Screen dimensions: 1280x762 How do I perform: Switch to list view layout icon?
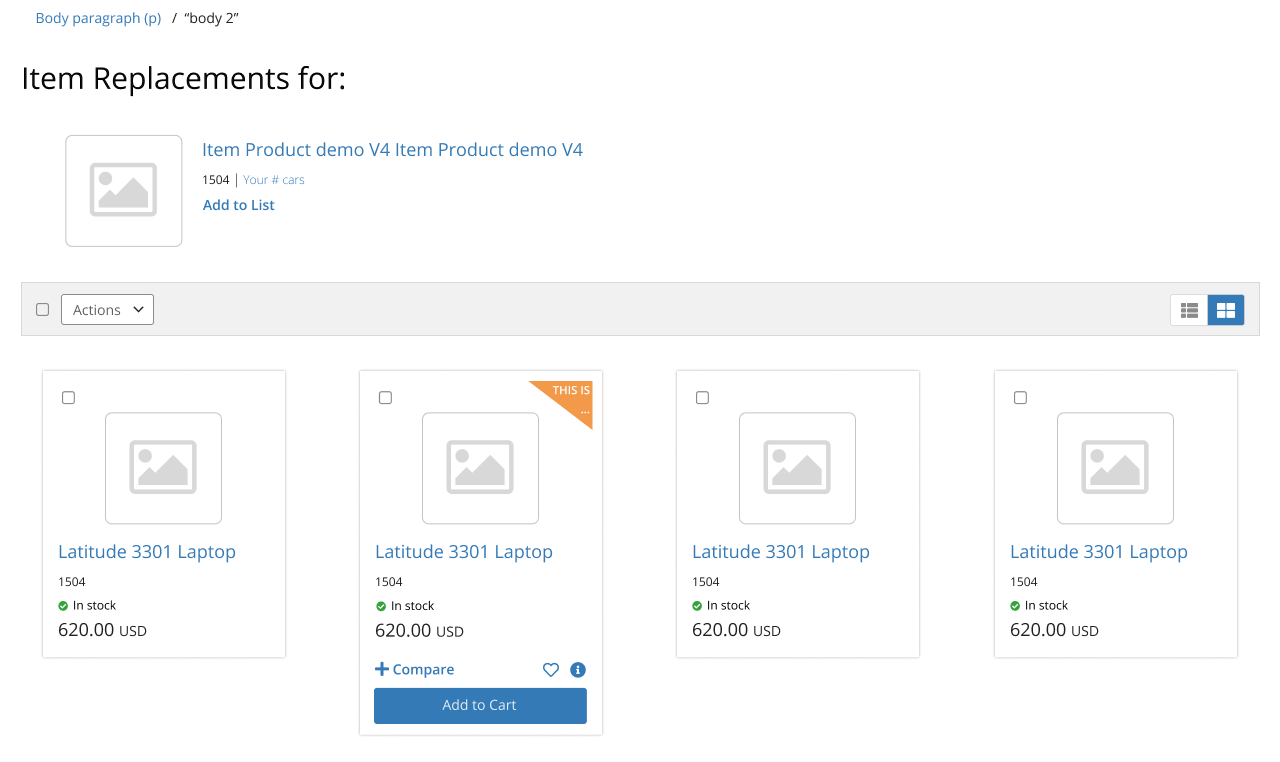1189,310
